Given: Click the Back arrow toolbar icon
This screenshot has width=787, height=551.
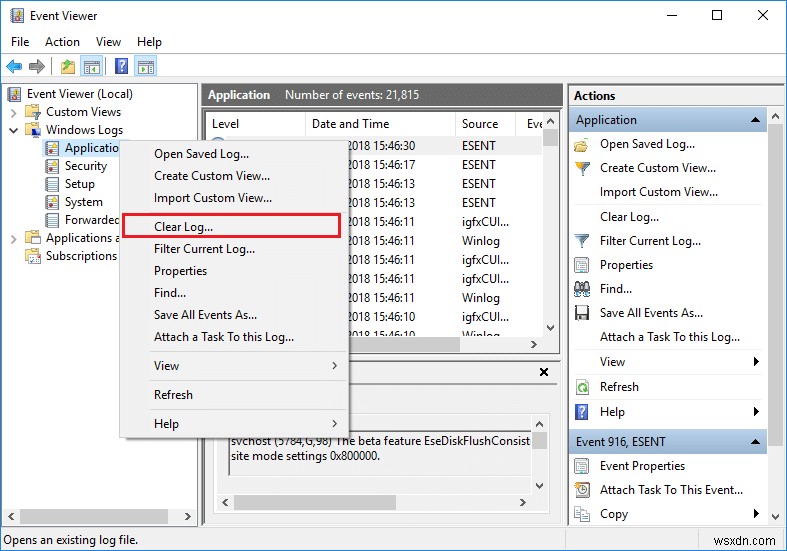Looking at the screenshot, I should click(x=14, y=66).
